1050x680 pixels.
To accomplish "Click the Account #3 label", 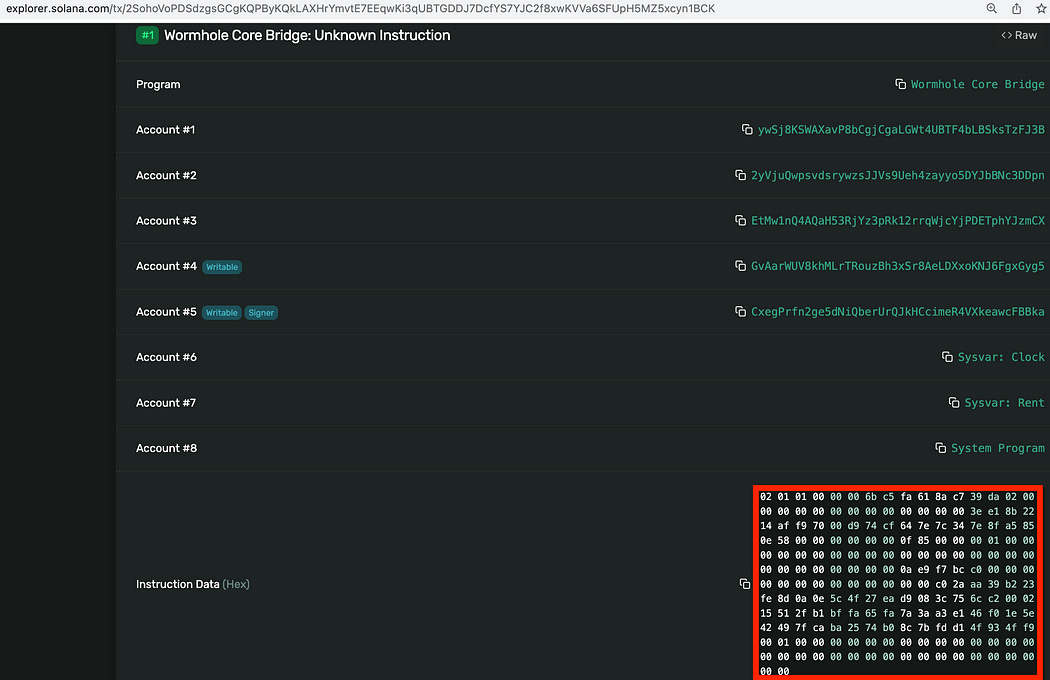I will pos(166,221).
